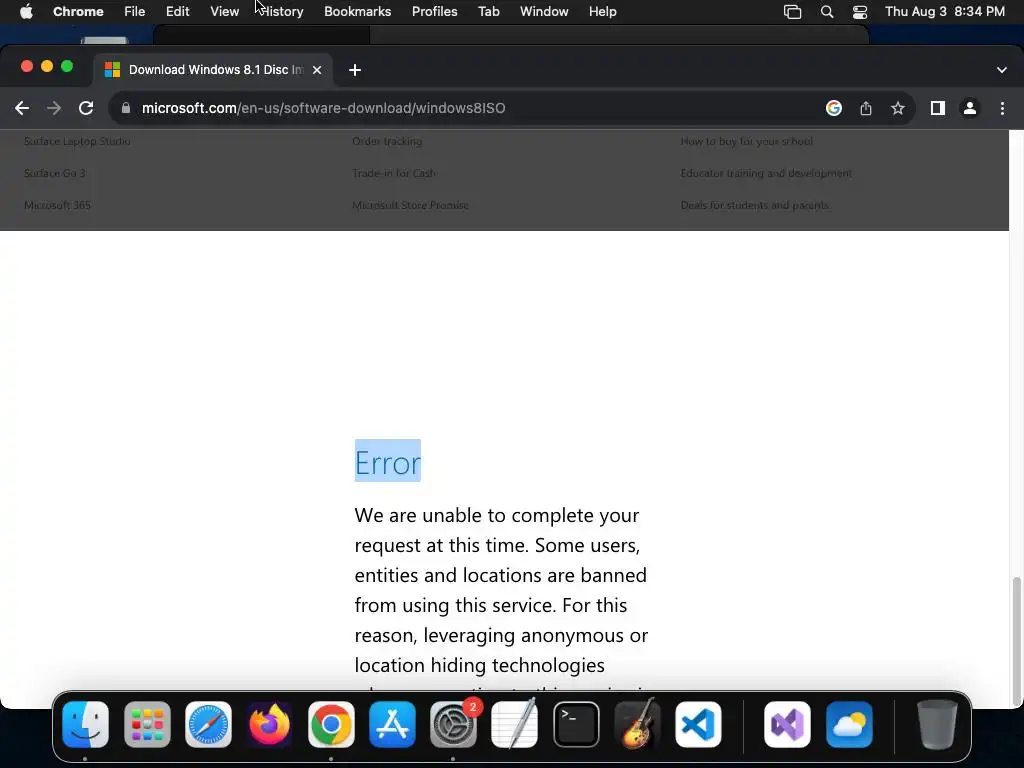Click the highlighted Error heading
The image size is (1024, 768).
[x=388, y=462]
